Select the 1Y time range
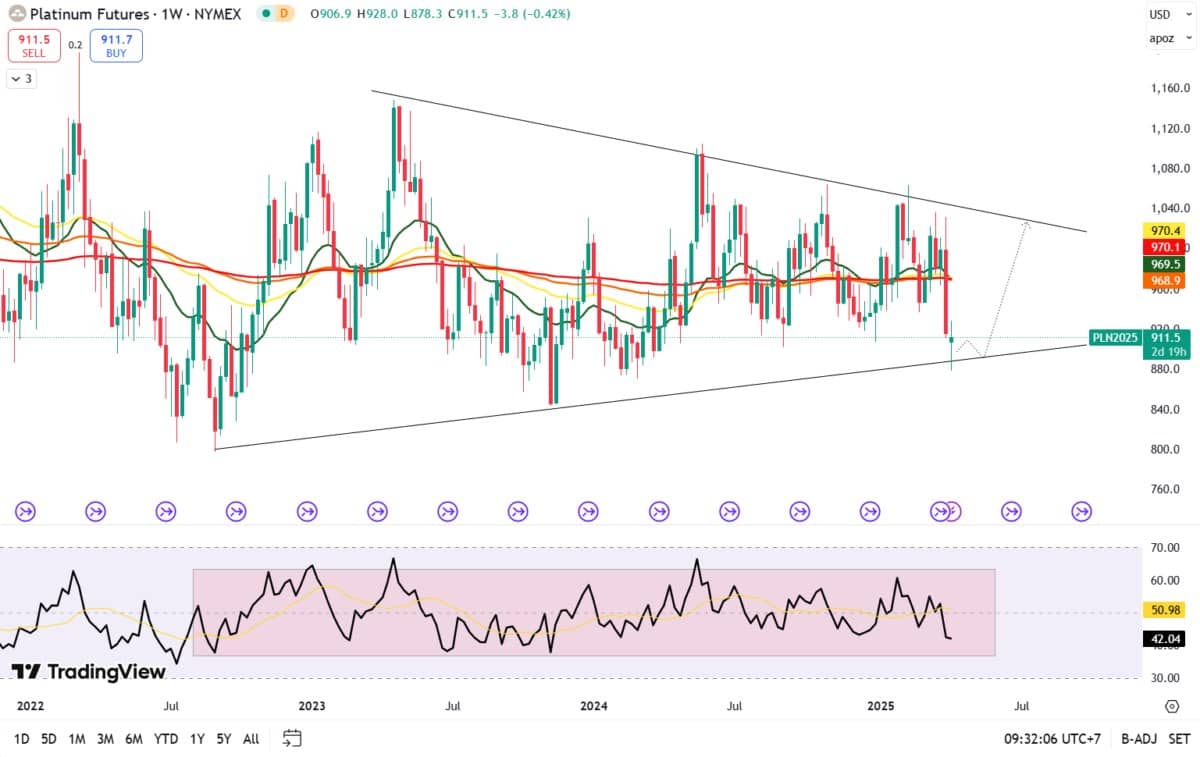 click(x=197, y=739)
